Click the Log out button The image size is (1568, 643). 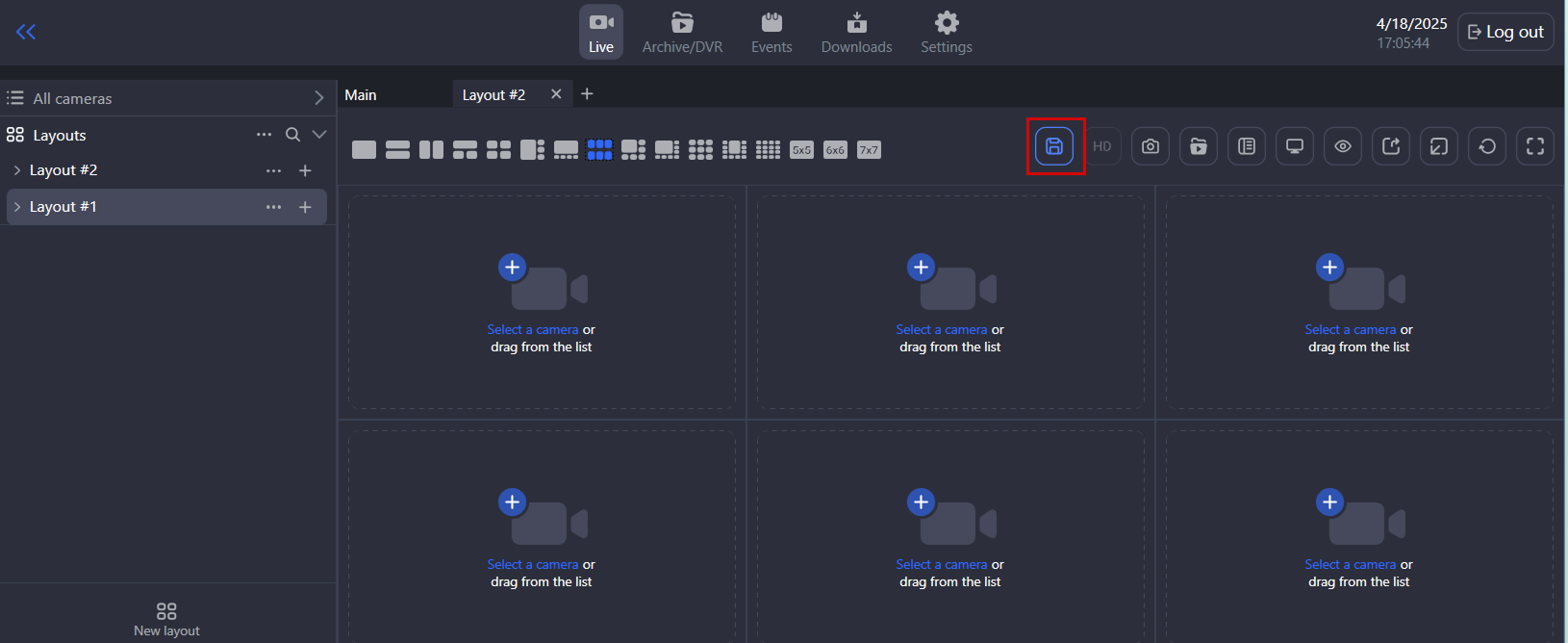pos(1505,32)
